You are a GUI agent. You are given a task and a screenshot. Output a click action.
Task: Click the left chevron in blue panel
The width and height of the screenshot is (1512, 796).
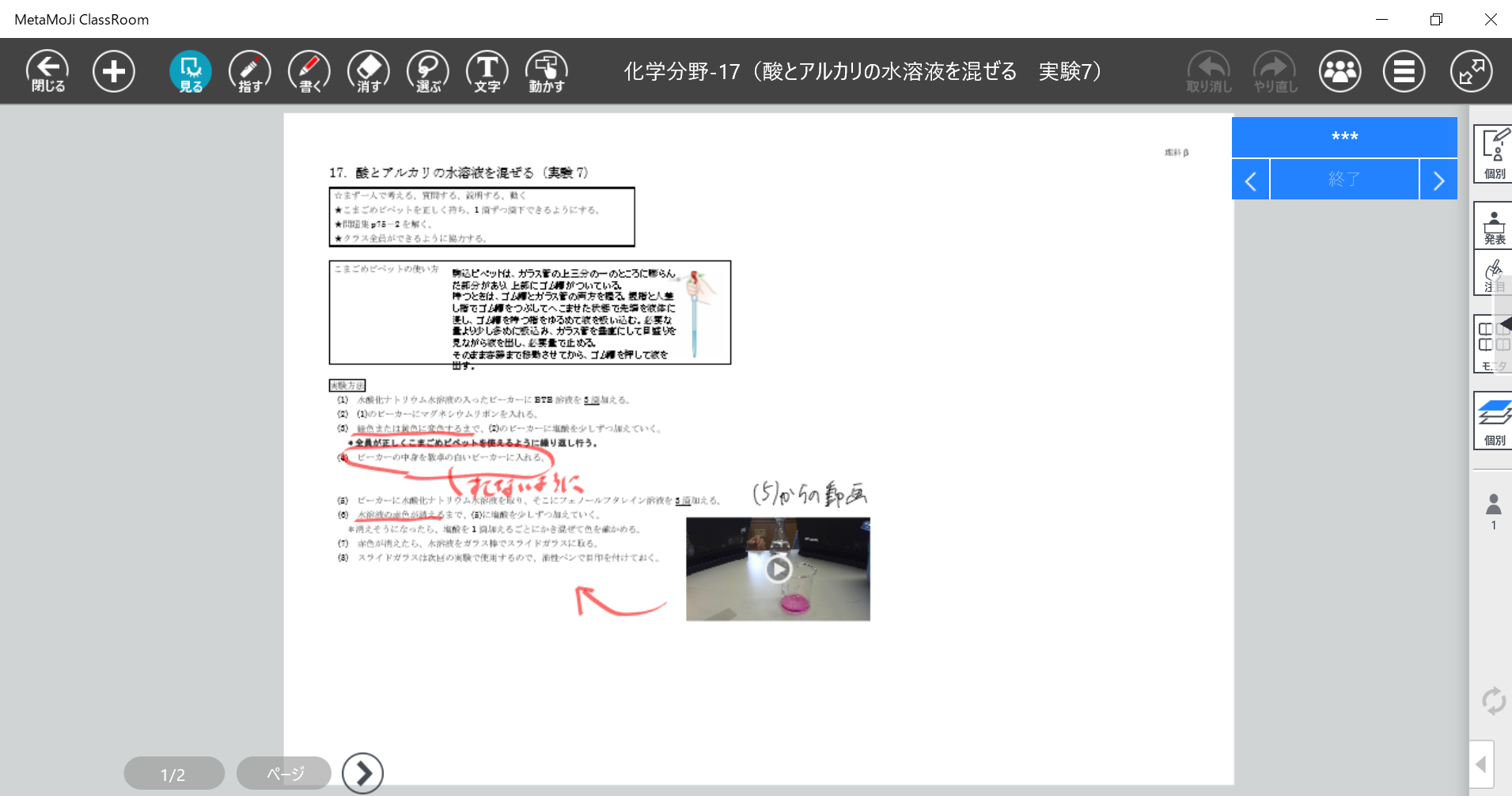[1251, 180]
